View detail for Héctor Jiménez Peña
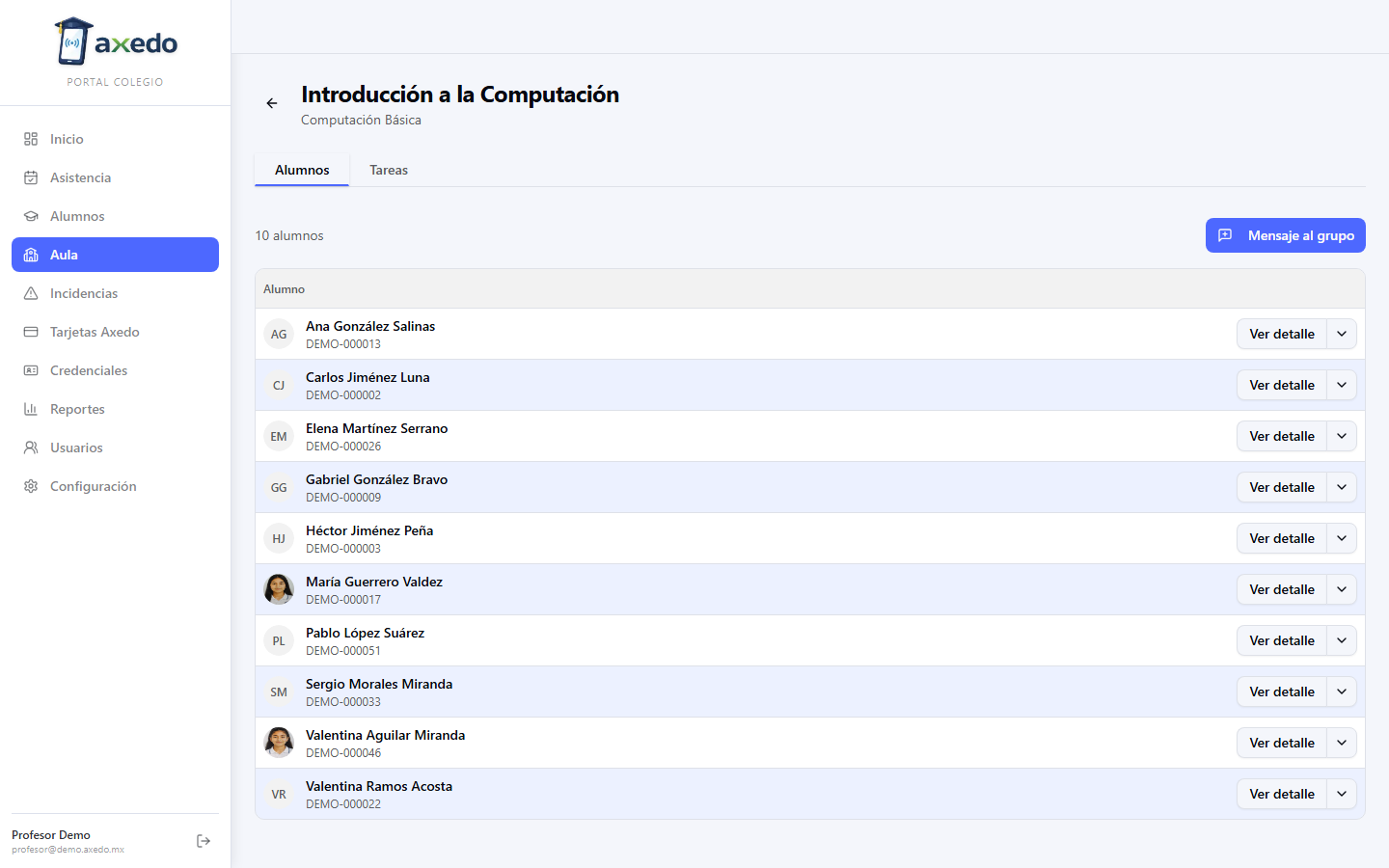 tap(1282, 538)
